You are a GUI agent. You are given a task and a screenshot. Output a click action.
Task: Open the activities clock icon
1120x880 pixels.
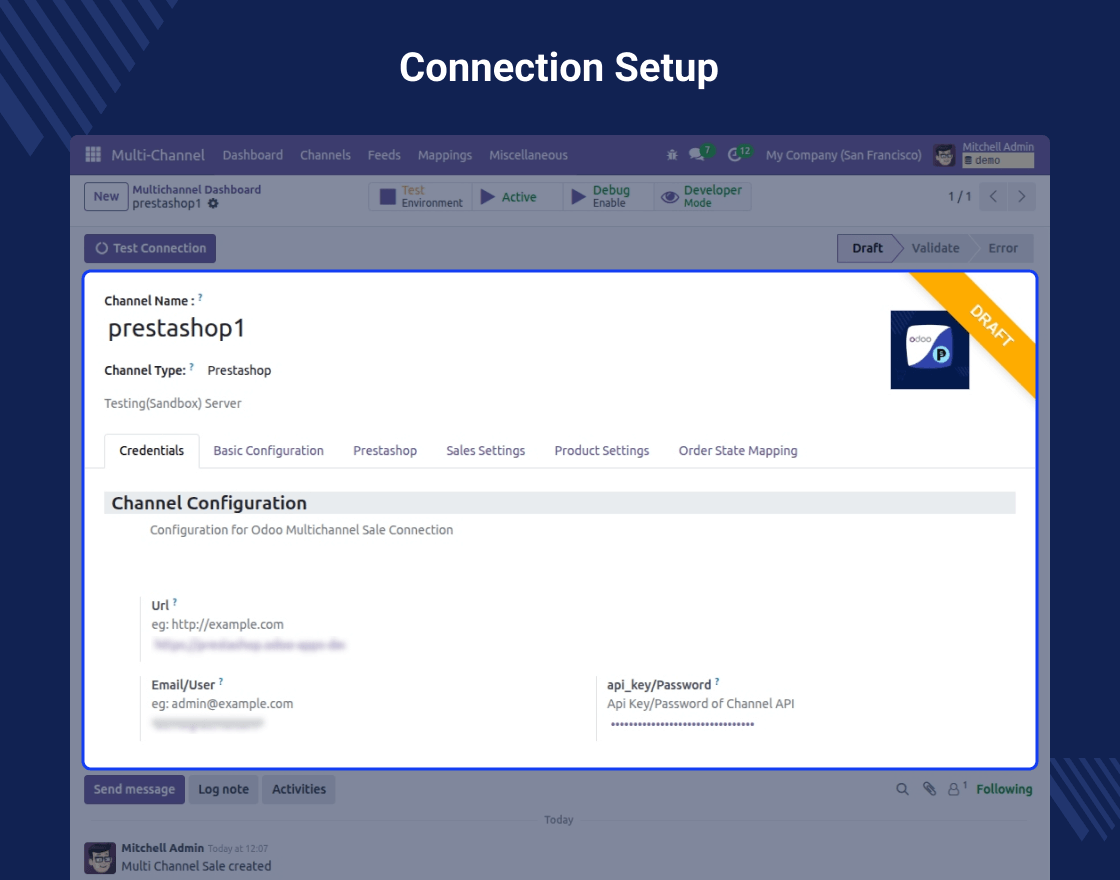tap(734, 154)
